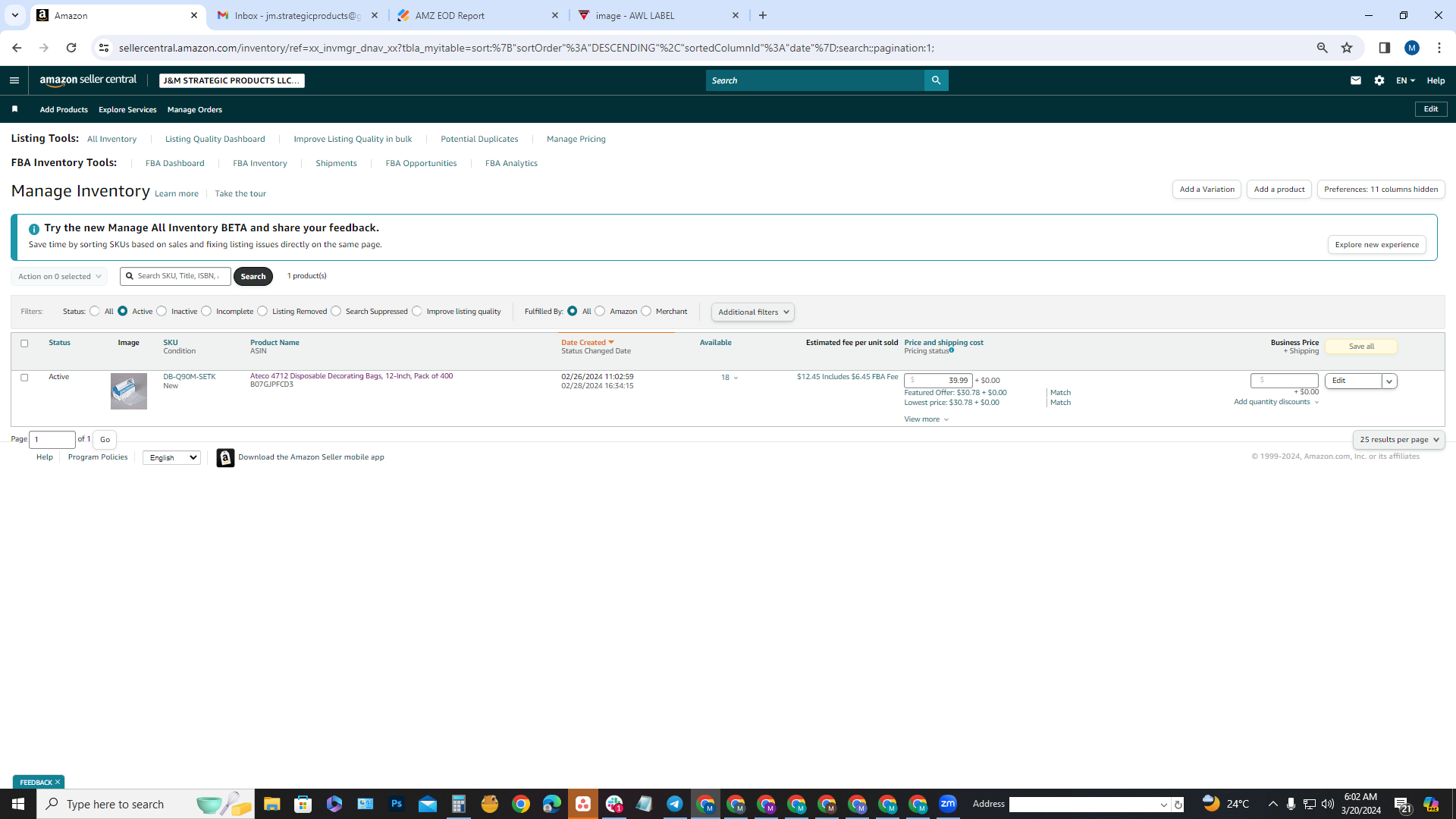This screenshot has width=1456, height=819.
Task: Select the Search Suppressed filter
Action: point(336,311)
